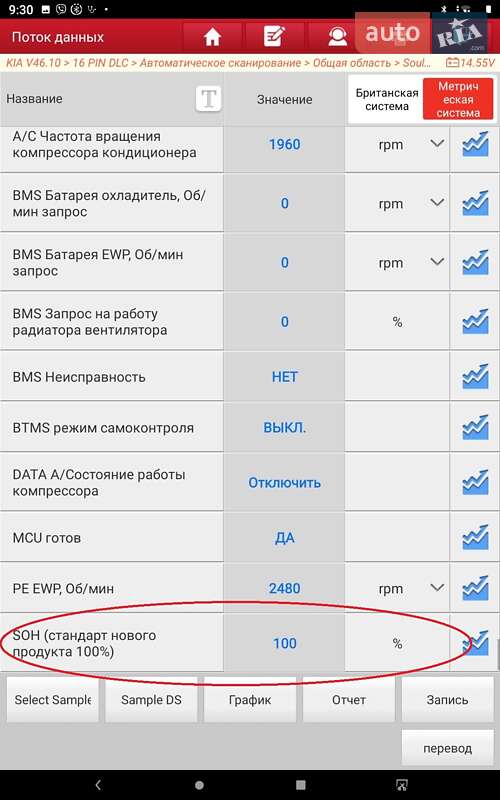Show graph for MCU готов row
The image size is (500, 800).
pos(475,538)
